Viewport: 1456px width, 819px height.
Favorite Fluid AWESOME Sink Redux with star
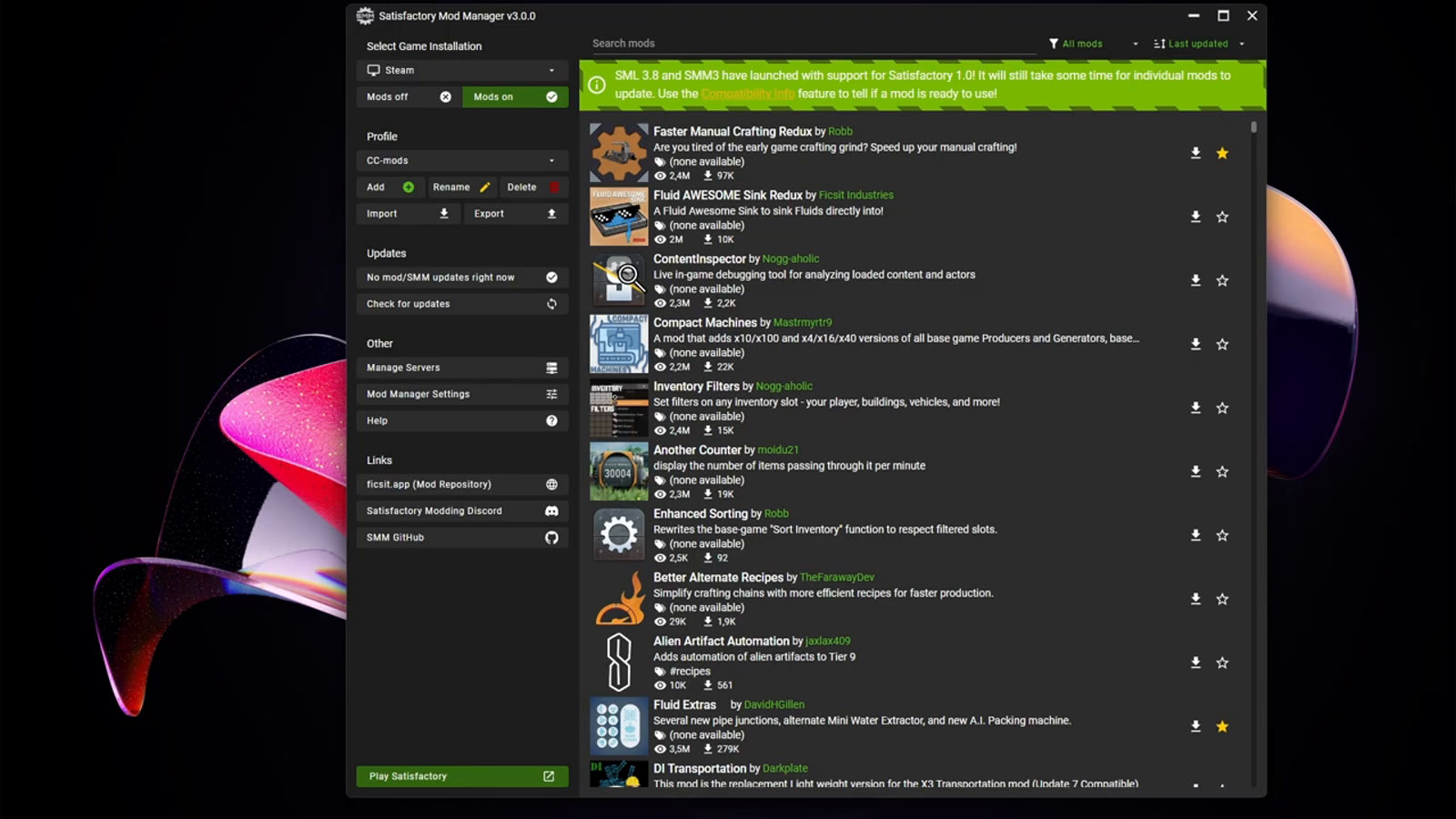coord(1222,217)
